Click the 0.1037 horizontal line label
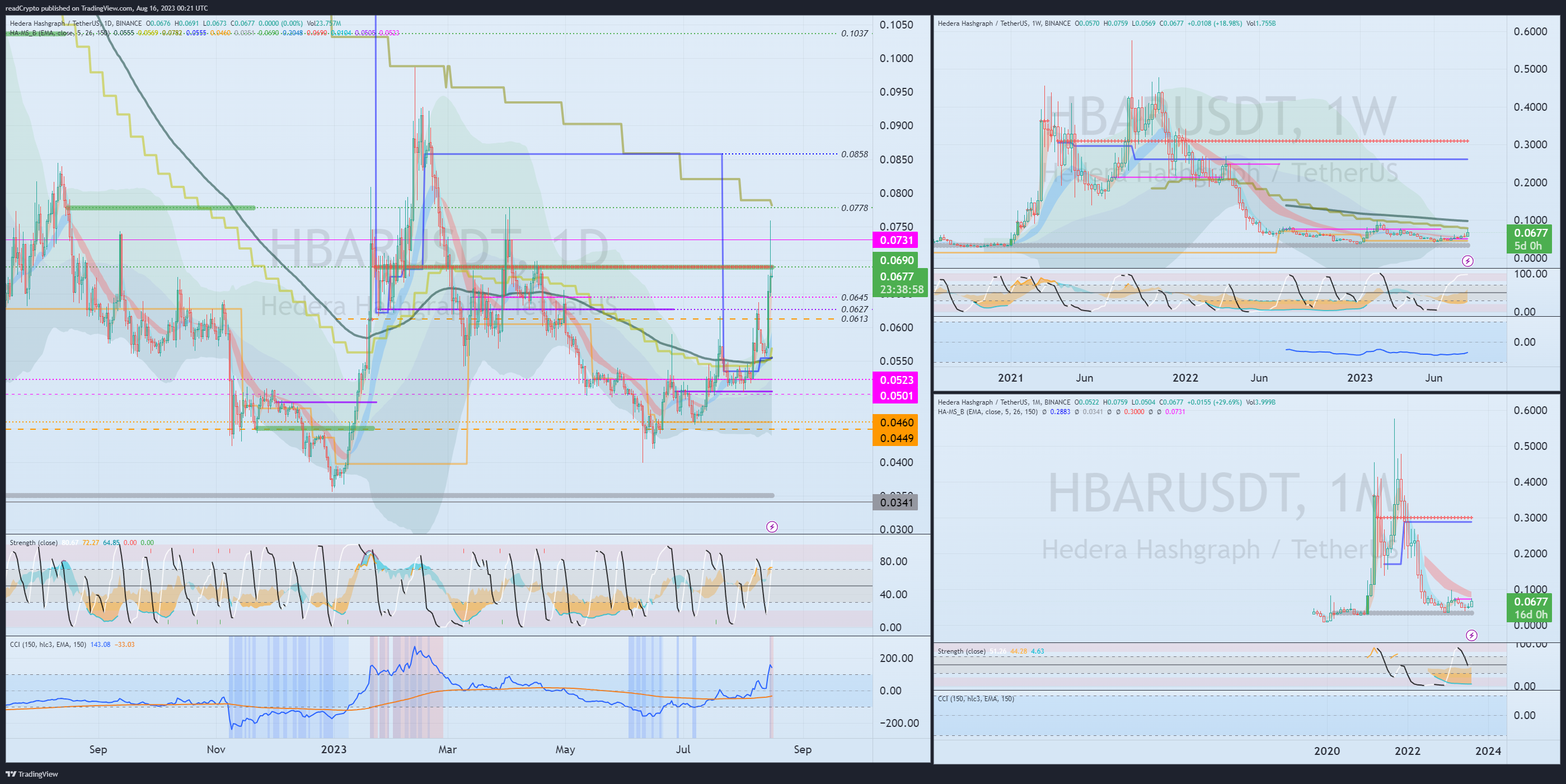The width and height of the screenshot is (1566, 784). 854,34
